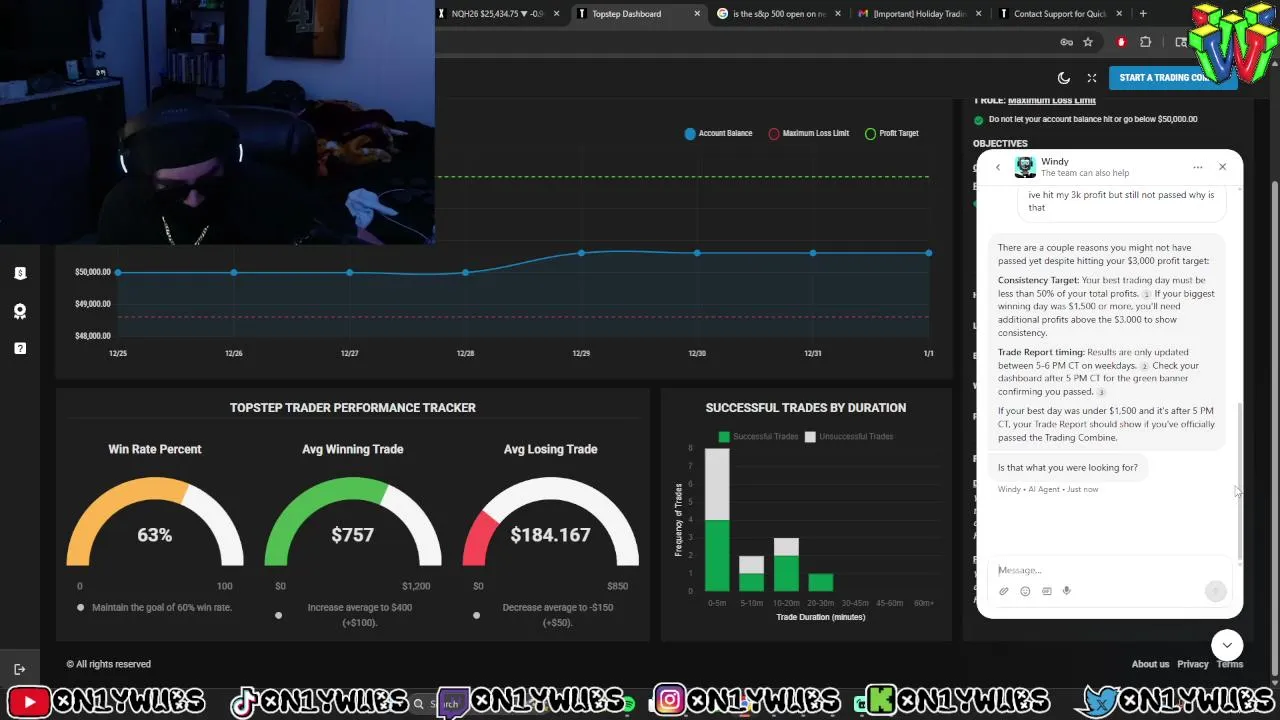
Task: Click the fullscreen expand icon in the header
Action: coord(1092,78)
